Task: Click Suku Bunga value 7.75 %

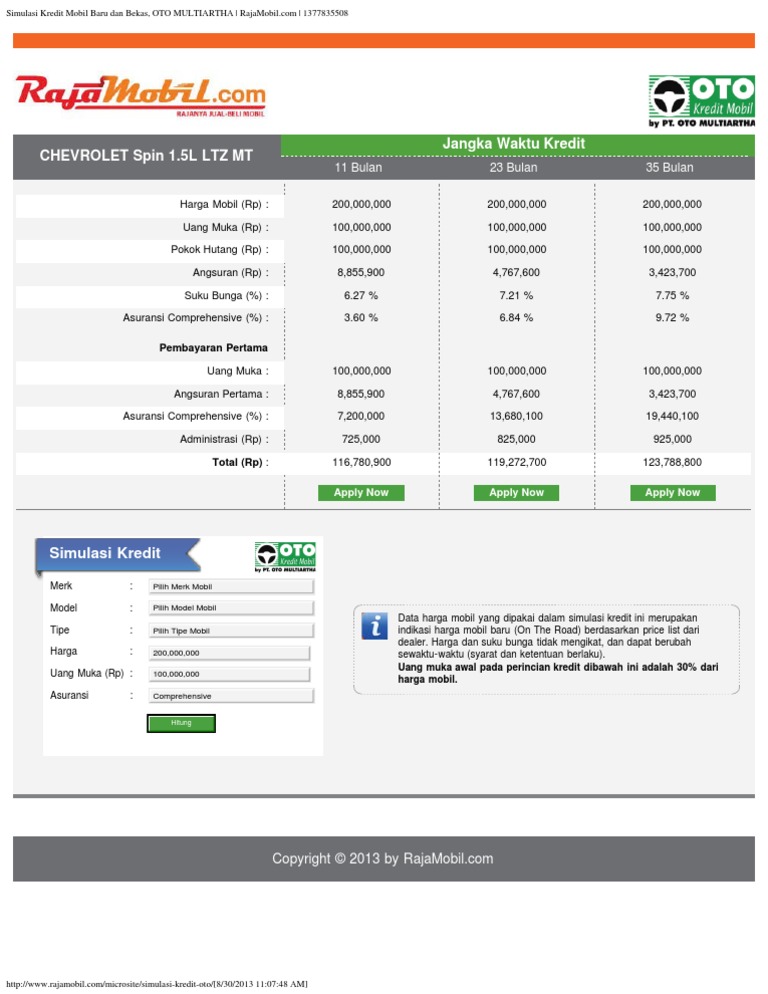Action: click(672, 295)
